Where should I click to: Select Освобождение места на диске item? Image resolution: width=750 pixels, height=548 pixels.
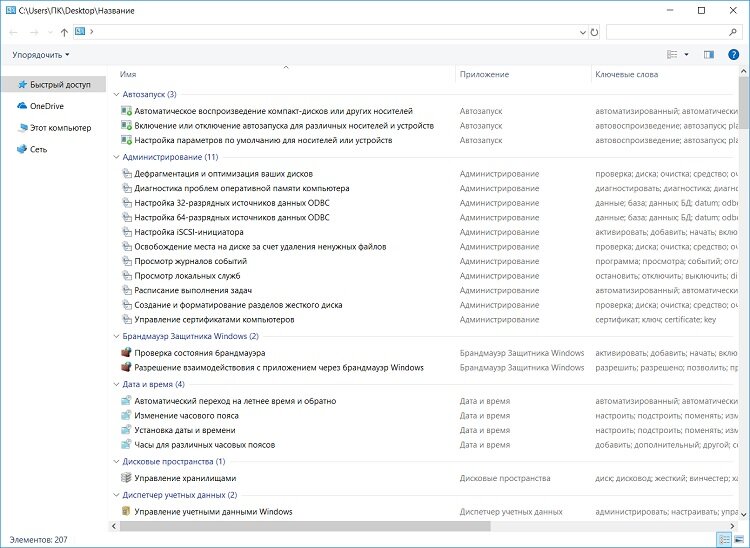260,247
